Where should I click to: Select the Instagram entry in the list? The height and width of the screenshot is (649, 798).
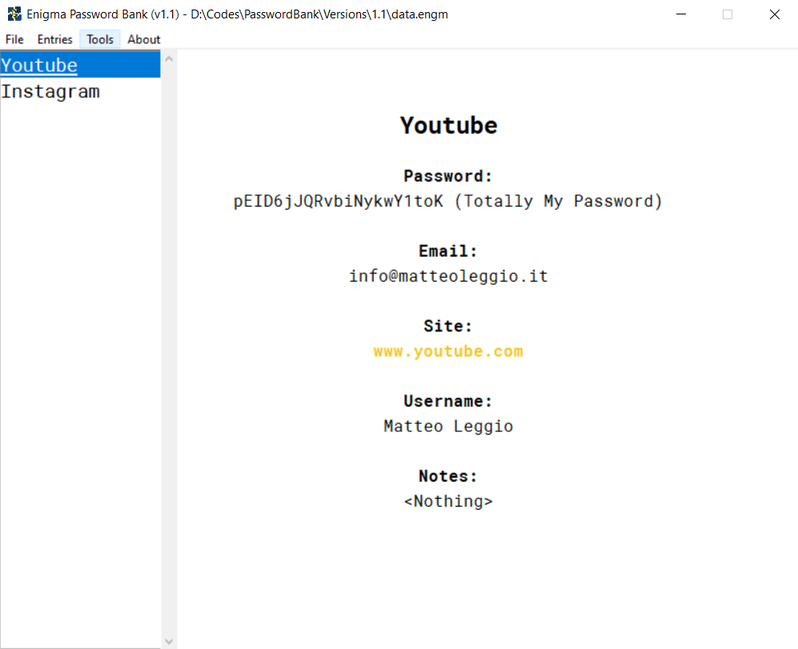tap(80, 92)
